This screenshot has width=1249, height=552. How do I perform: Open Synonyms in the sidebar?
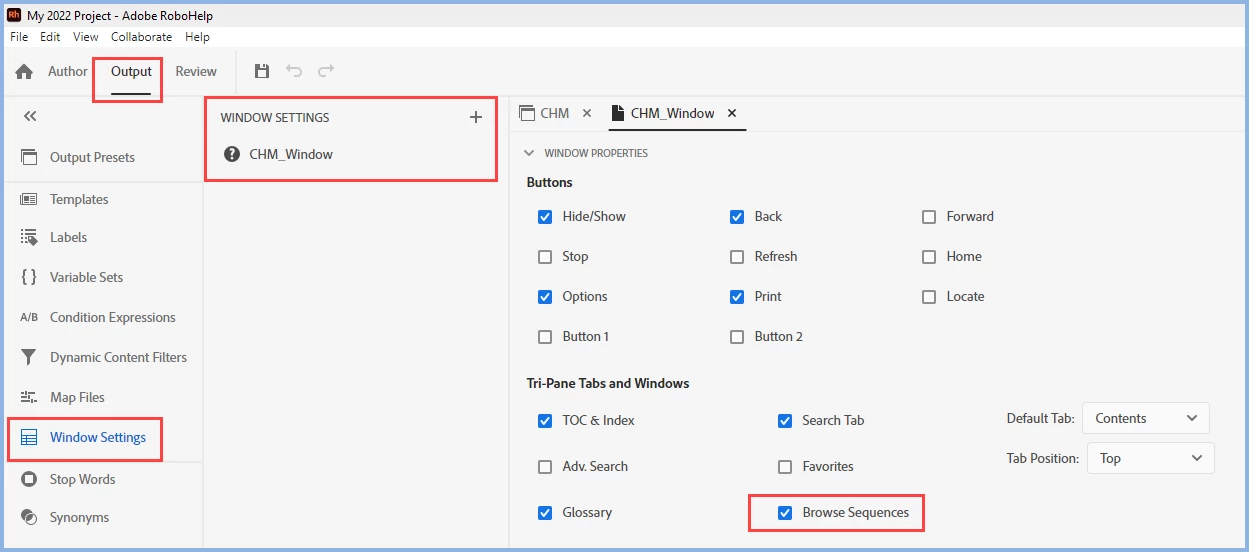click(x=79, y=517)
